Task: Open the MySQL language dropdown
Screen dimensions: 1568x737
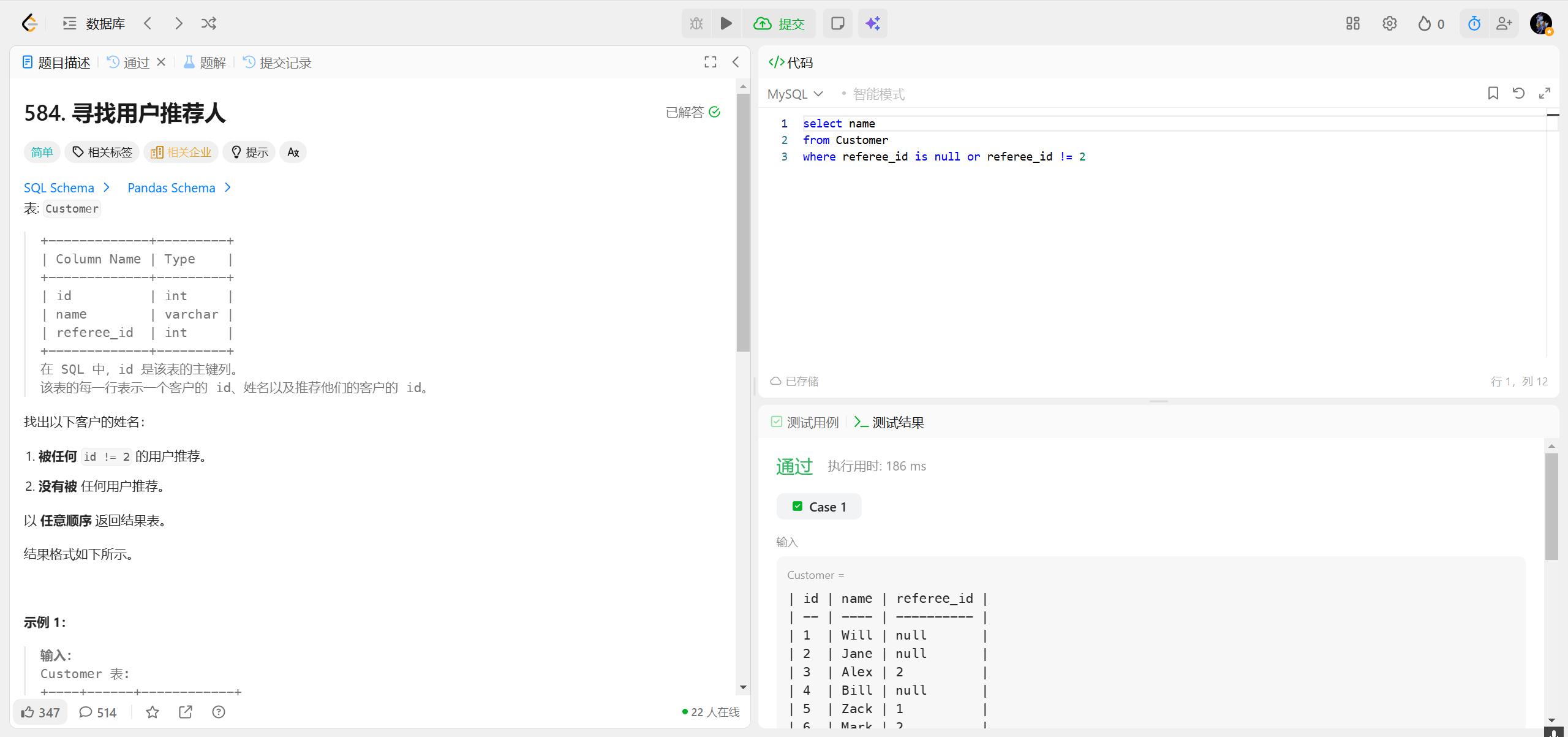Action: tap(795, 94)
